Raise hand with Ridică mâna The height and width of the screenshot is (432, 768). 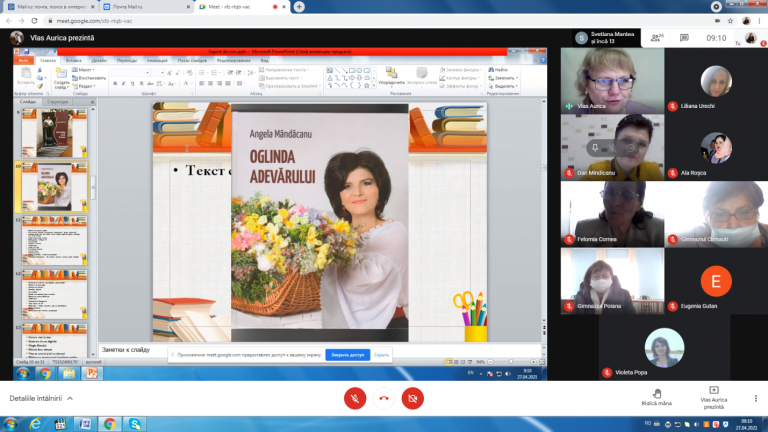[656, 396]
